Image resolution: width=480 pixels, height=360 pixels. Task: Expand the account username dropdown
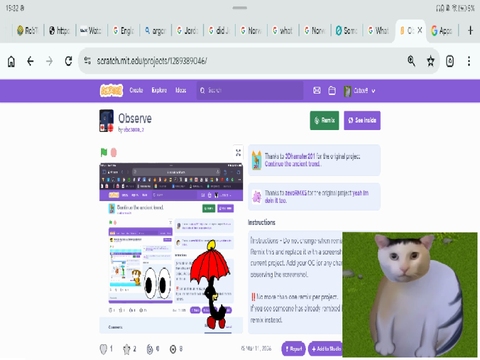click(360, 91)
